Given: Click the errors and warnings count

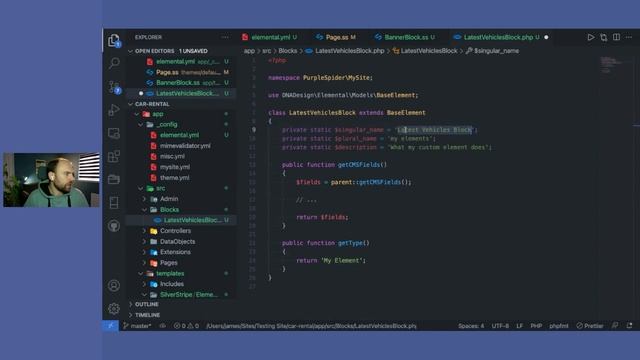Looking at the screenshot, I should click(186, 326).
